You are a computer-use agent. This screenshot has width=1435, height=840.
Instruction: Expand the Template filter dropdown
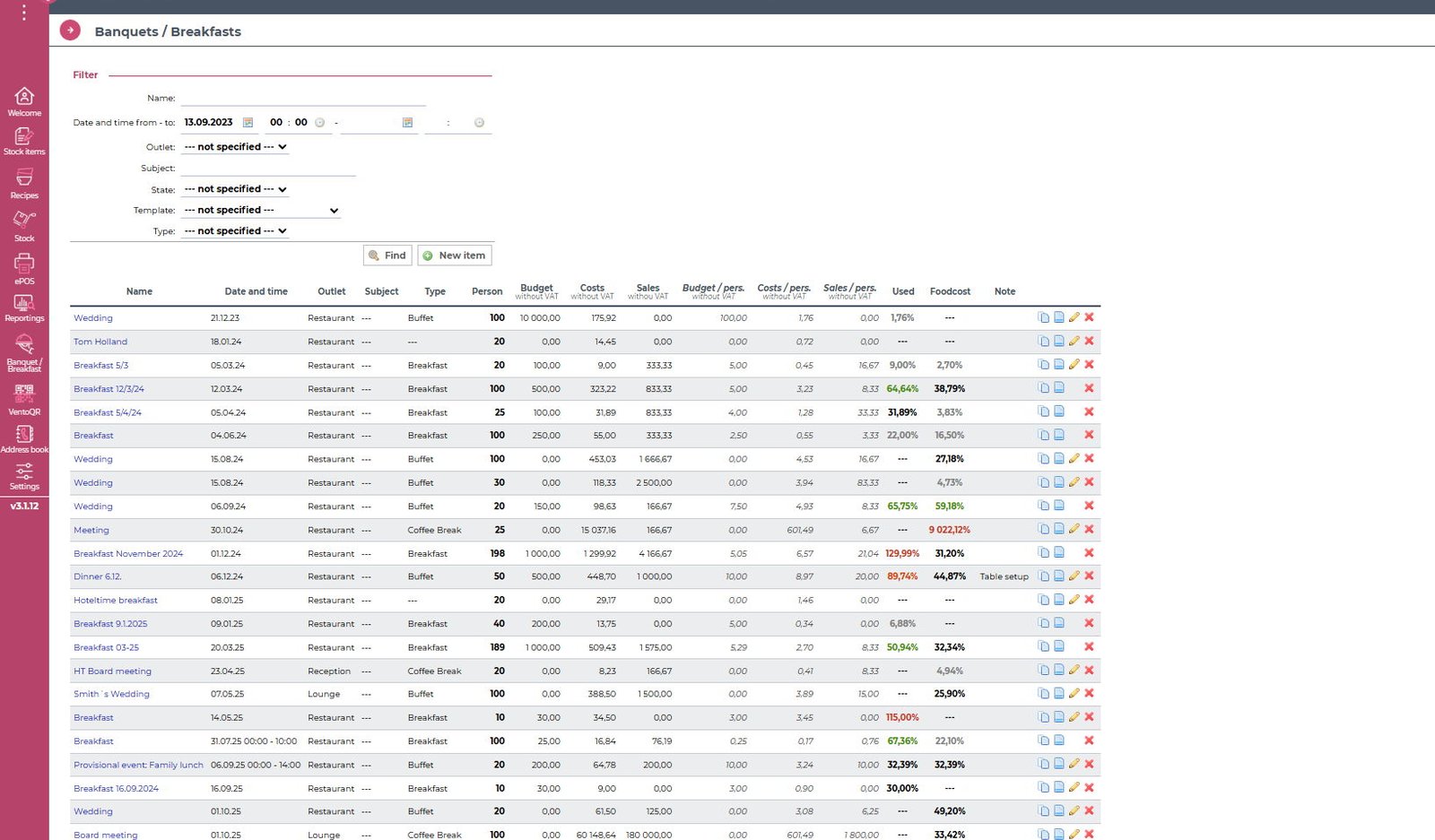261,211
